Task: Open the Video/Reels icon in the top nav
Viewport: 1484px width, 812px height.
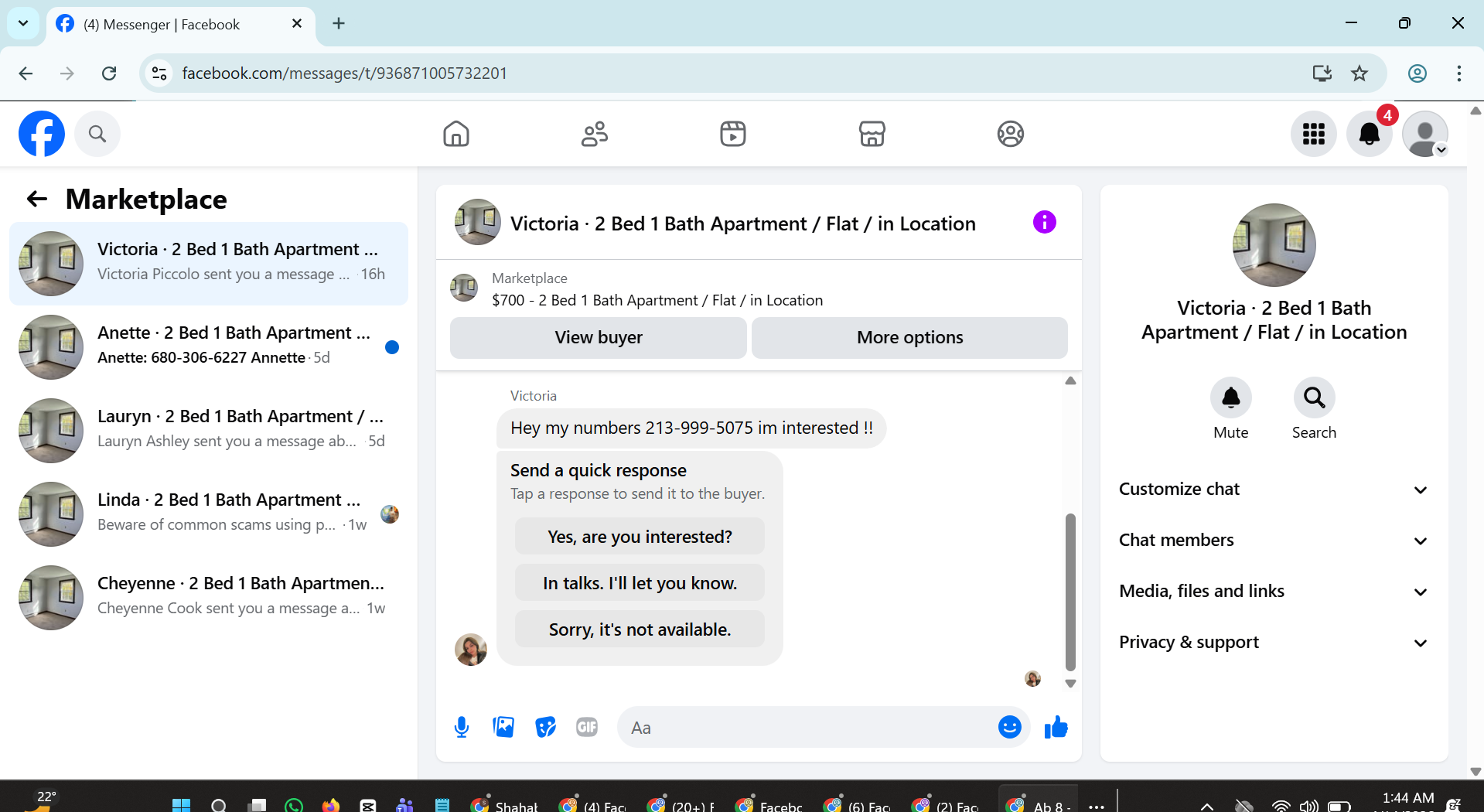Action: pyautogui.click(x=733, y=134)
